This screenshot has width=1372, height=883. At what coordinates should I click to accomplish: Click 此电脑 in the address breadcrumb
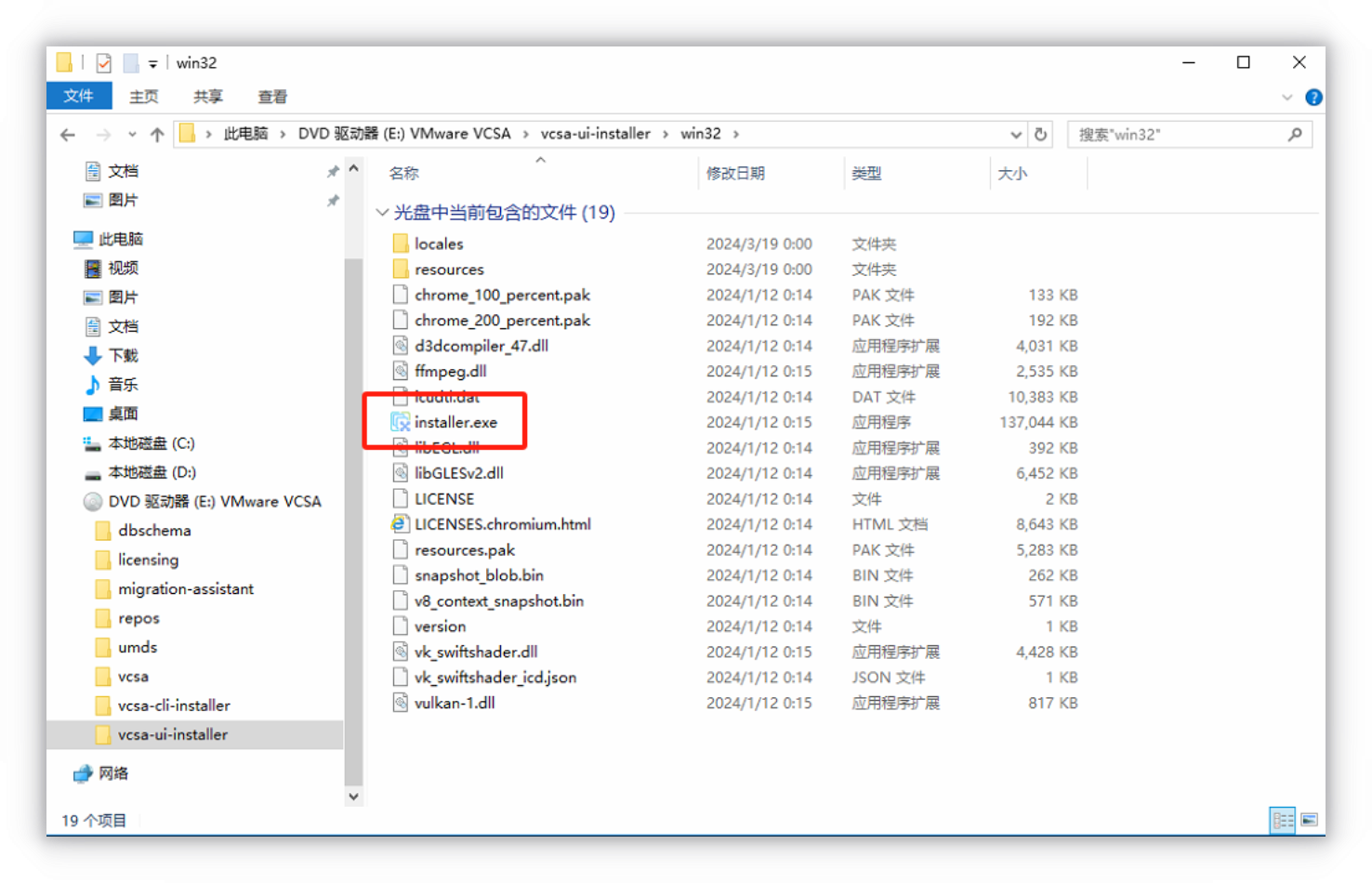[x=245, y=134]
